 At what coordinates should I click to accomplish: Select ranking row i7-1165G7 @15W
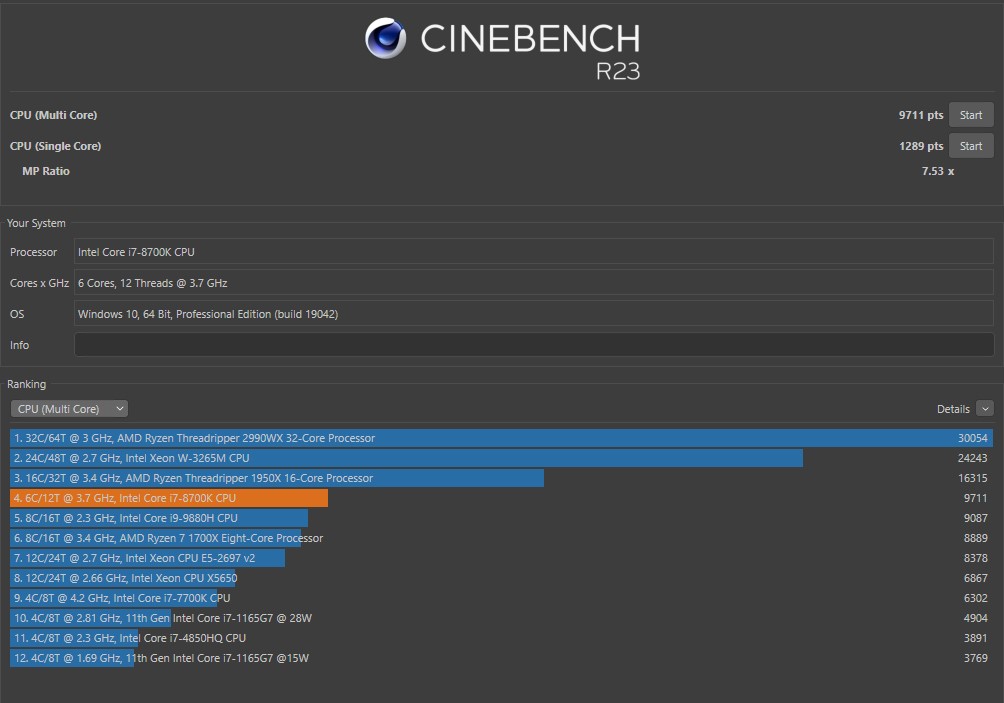501,658
